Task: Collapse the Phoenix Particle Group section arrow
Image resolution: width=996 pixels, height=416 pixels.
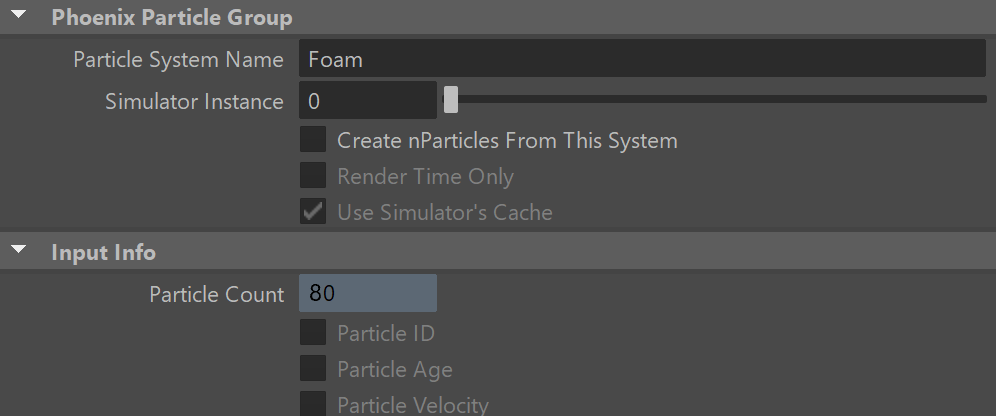Action: 19,14
